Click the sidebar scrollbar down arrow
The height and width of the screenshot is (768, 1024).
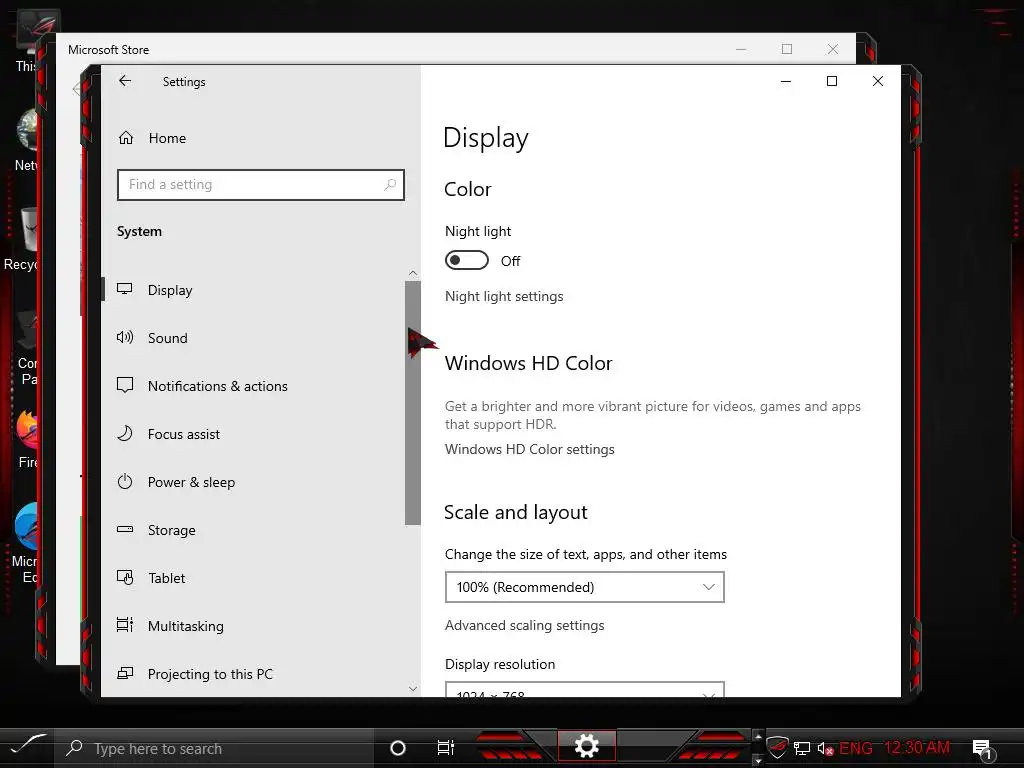pyautogui.click(x=413, y=688)
